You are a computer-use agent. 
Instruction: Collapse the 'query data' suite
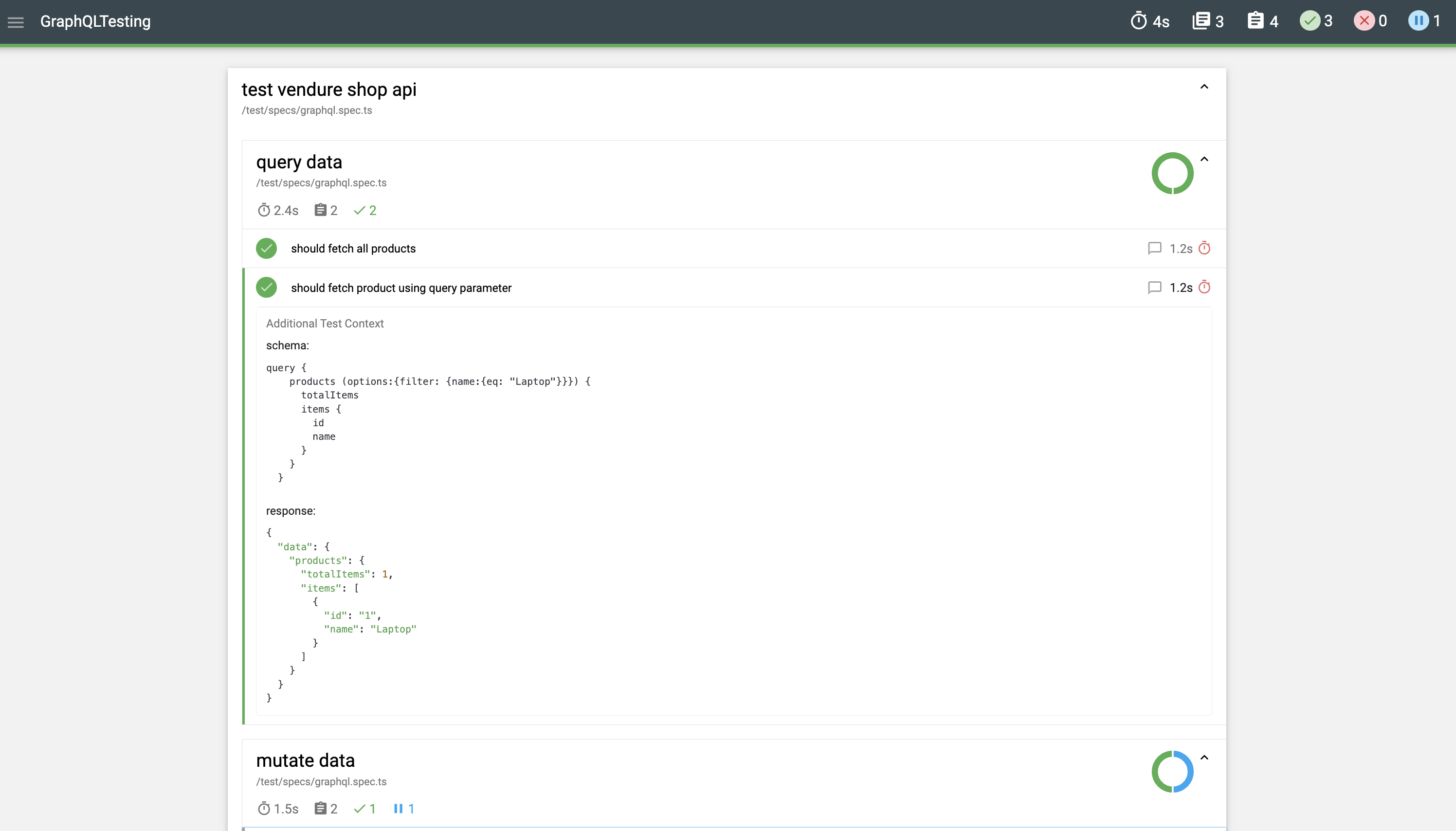point(1204,159)
